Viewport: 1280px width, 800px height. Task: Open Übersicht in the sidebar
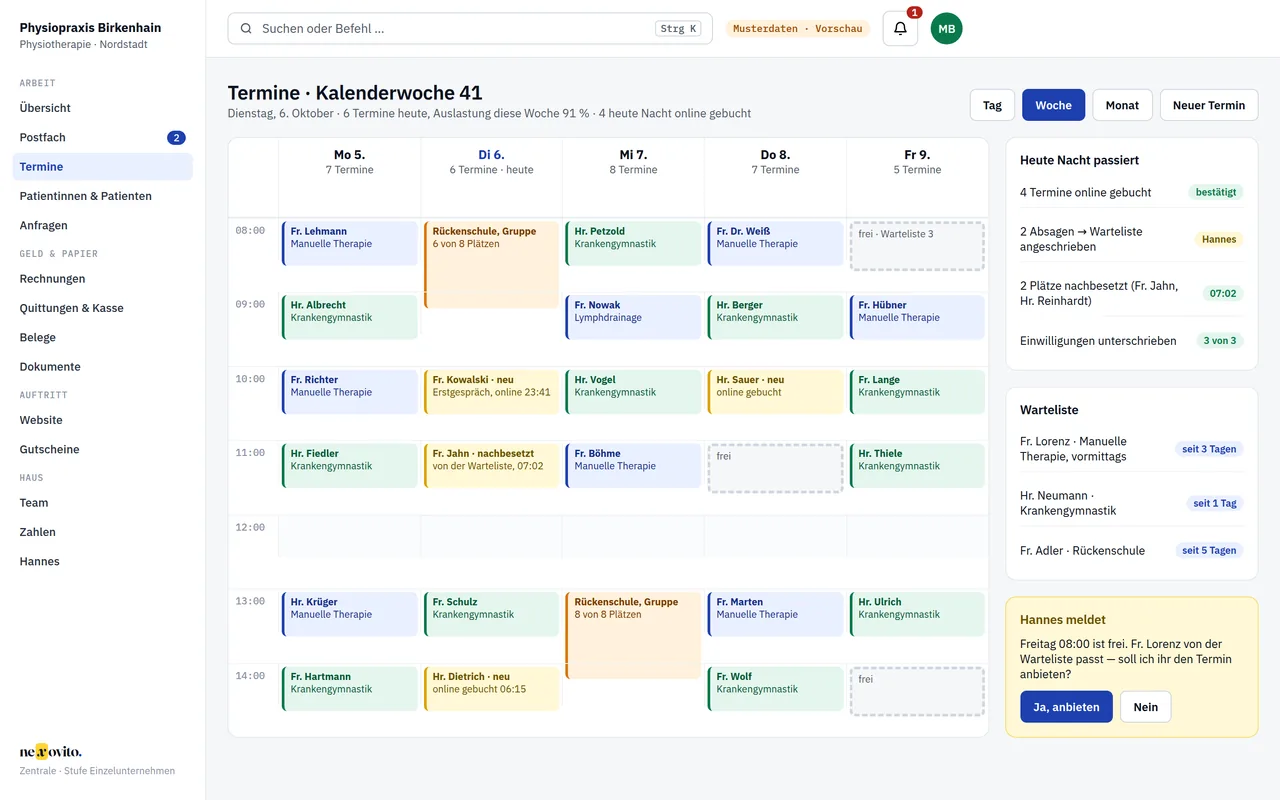point(102,108)
